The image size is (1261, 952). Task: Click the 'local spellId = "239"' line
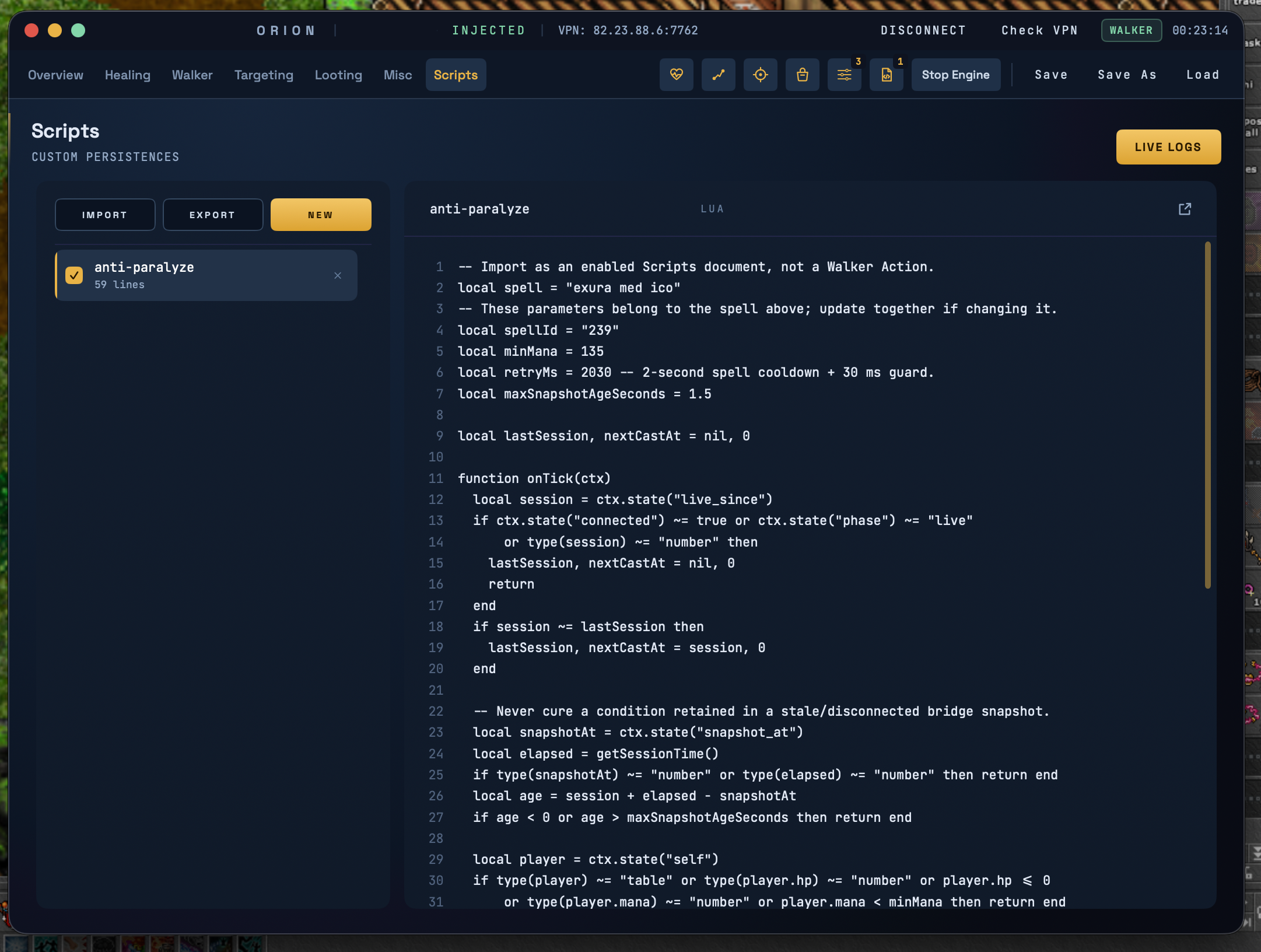click(538, 330)
